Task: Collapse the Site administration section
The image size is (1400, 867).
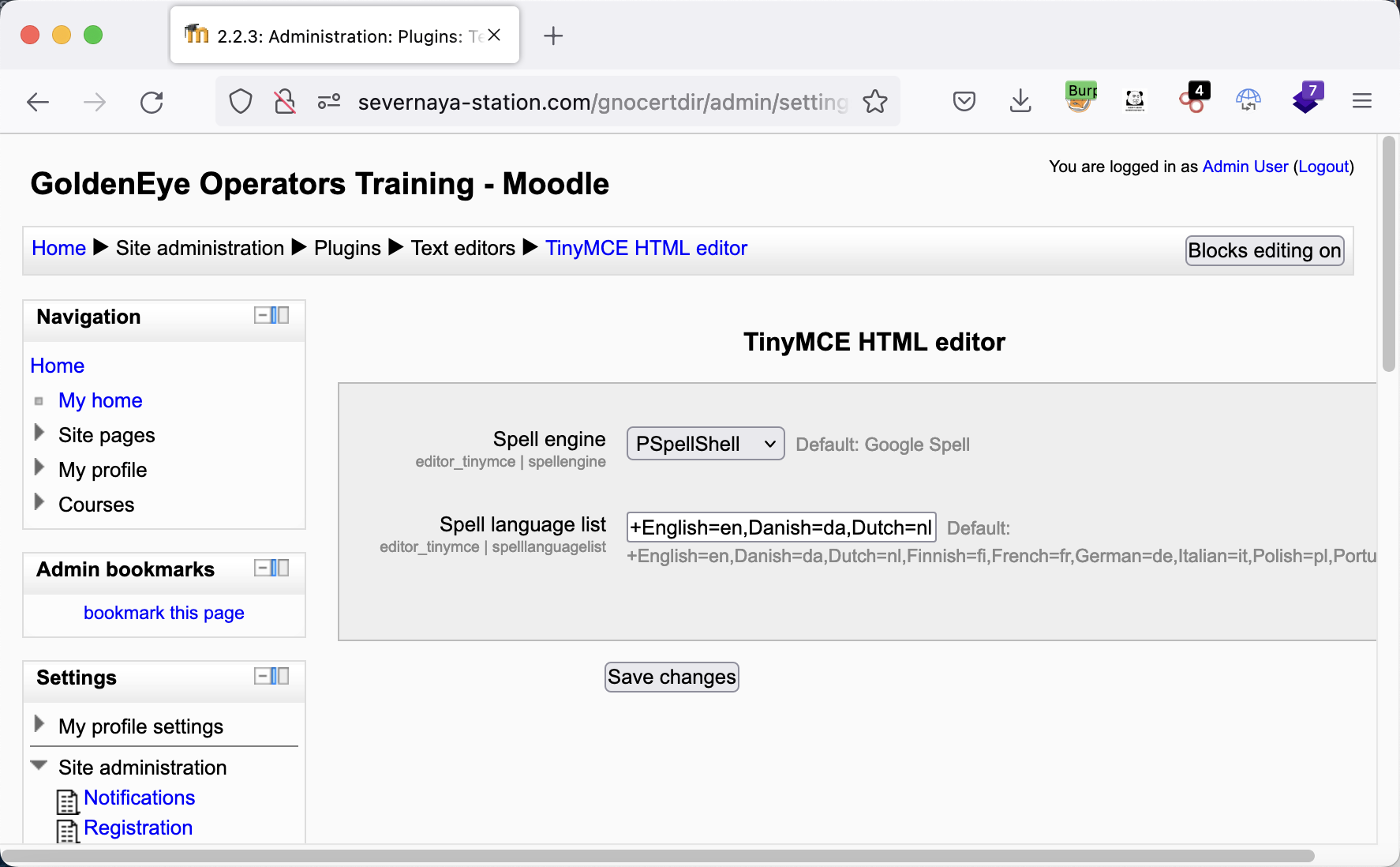Action: tap(39, 766)
